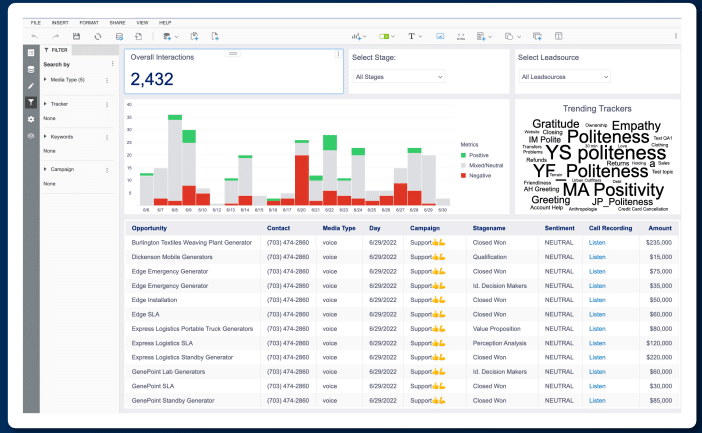Open the Tracker filter options menu
Image resolution: width=702 pixels, height=433 pixels.
click(x=107, y=104)
